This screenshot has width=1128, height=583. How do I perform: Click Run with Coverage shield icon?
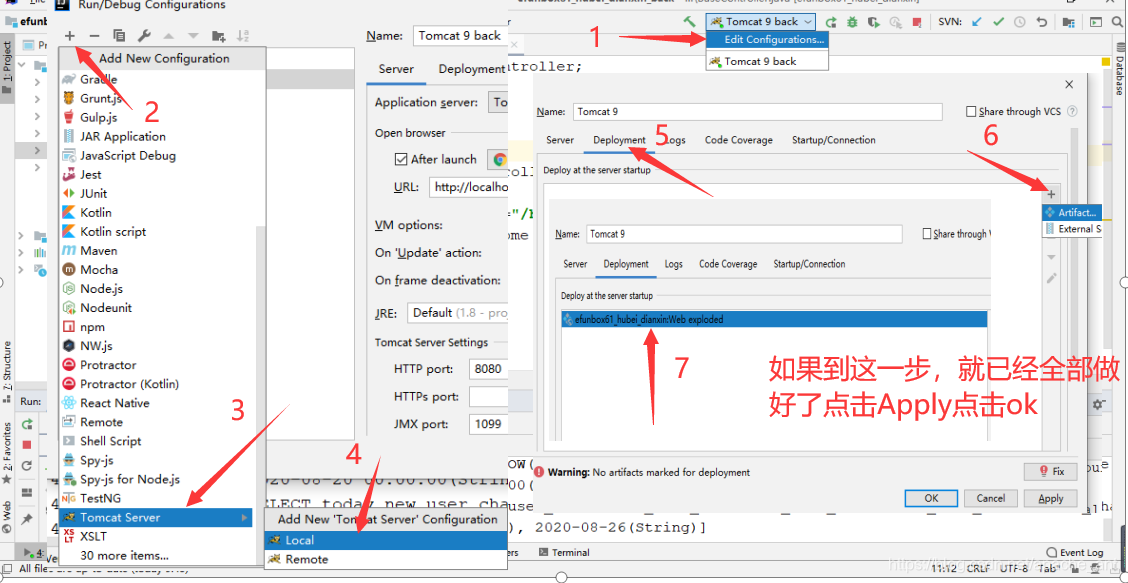tap(874, 22)
